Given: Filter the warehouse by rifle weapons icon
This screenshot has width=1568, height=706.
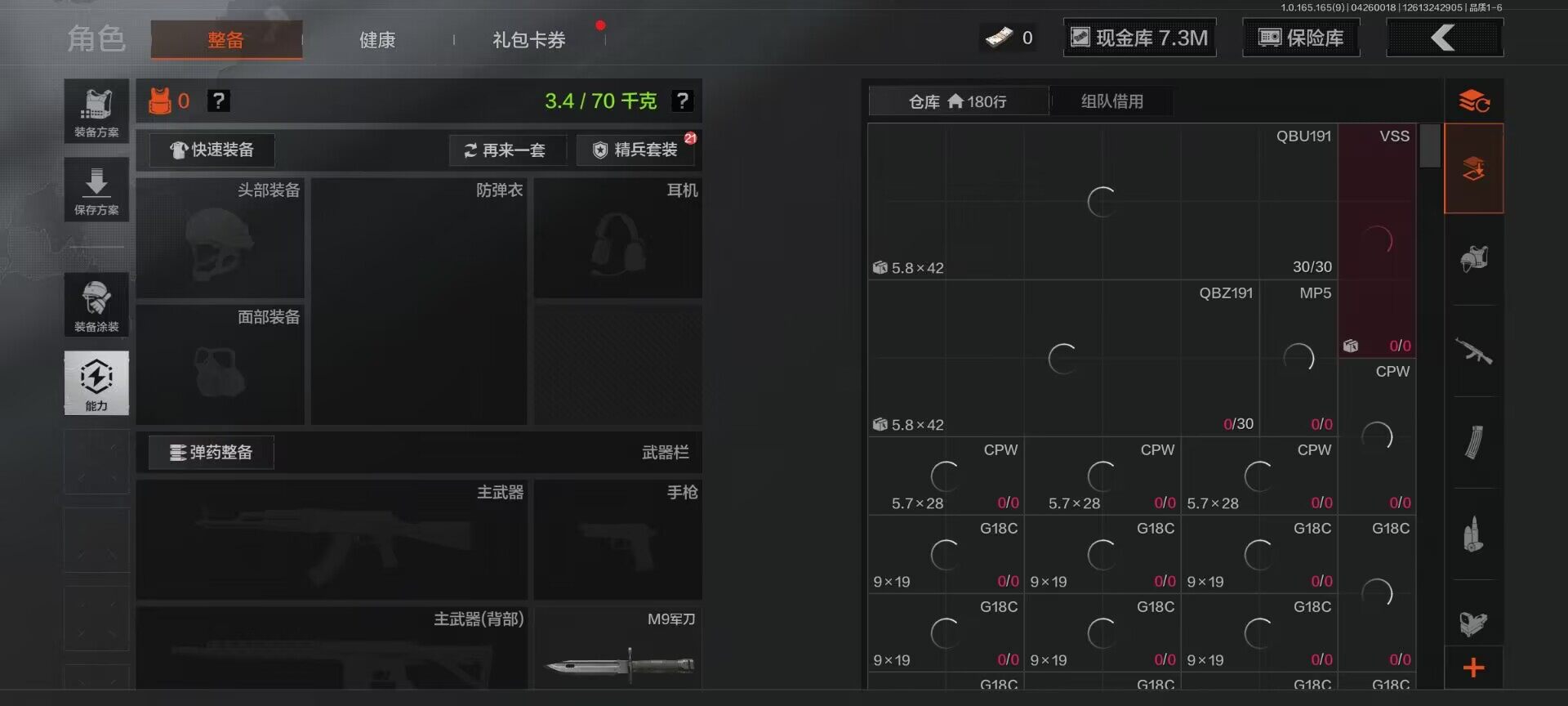Looking at the screenshot, I should [1474, 351].
